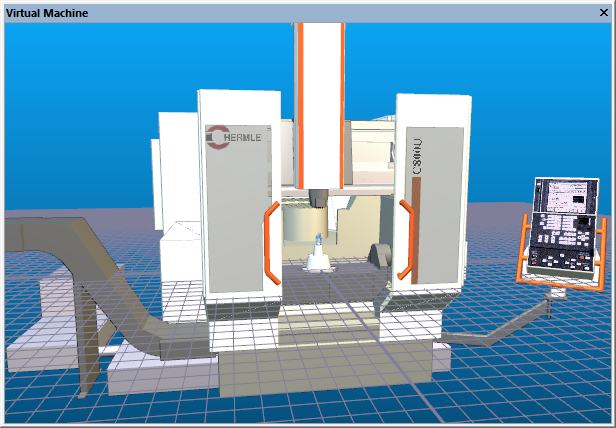Click the vertical Z-axis column with orange stripes

click(x=320, y=105)
